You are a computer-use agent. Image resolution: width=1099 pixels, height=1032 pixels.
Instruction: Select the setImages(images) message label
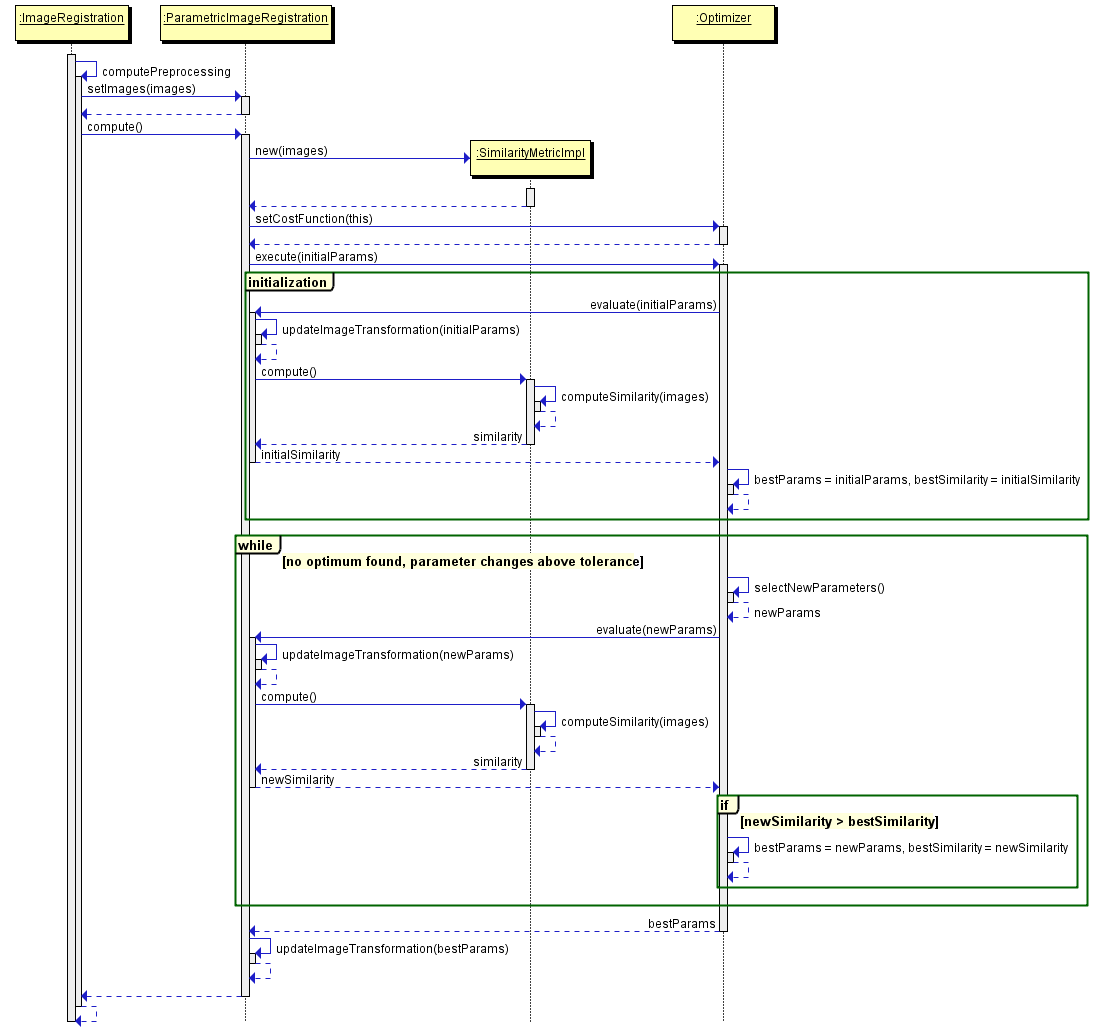point(141,89)
